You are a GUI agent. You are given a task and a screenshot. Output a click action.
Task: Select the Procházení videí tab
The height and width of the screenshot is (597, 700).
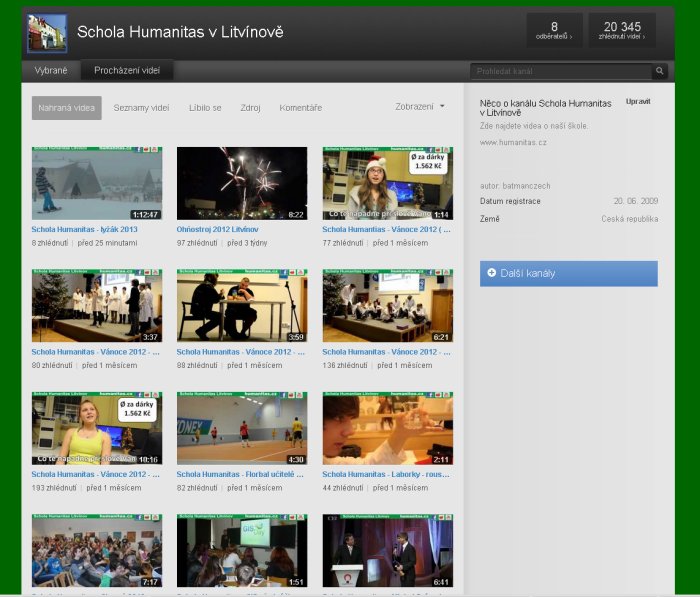[x=127, y=71]
